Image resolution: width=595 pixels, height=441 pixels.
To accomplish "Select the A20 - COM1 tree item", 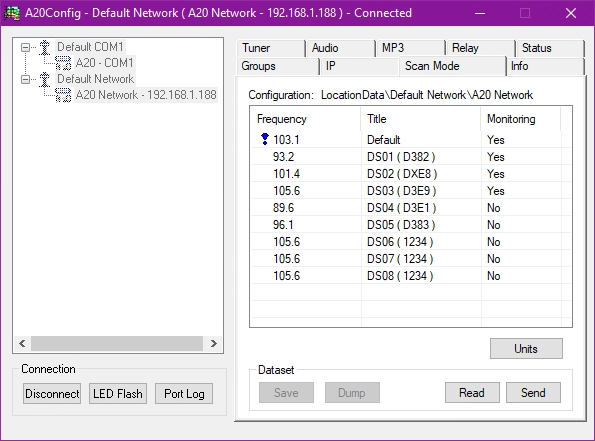I will [x=105, y=63].
